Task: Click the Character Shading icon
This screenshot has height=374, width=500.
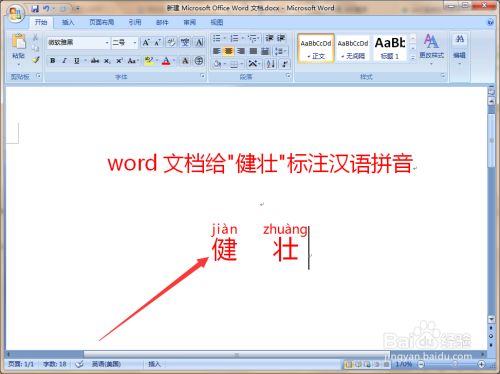Action: coord(185,61)
